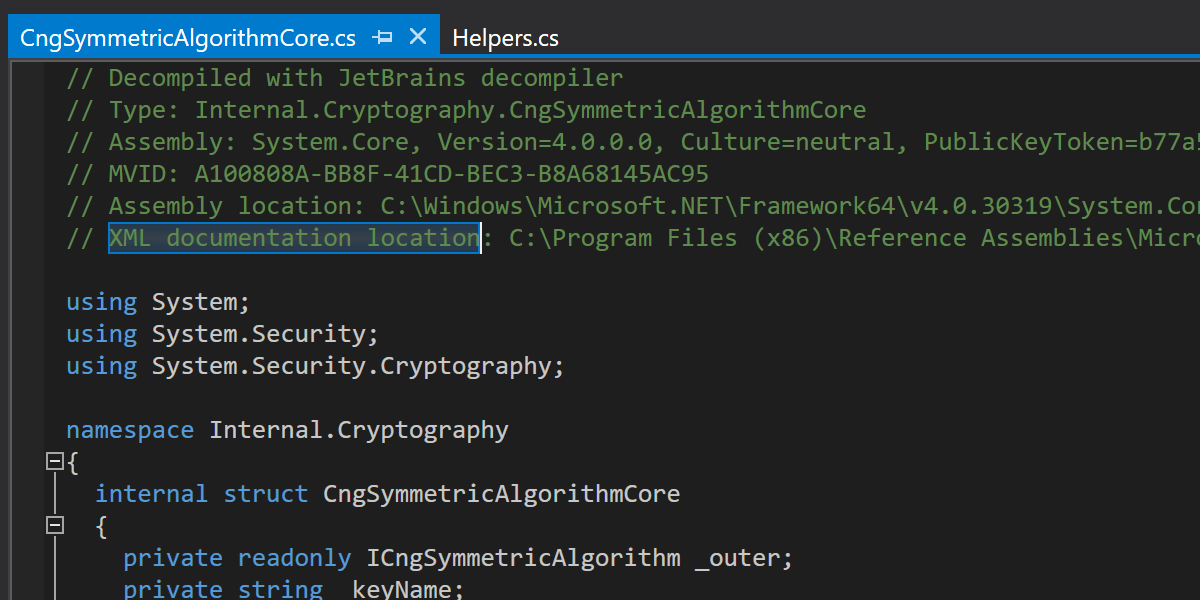Collapse the CngSymmetricAlgorithmCore struct block

coord(55,526)
